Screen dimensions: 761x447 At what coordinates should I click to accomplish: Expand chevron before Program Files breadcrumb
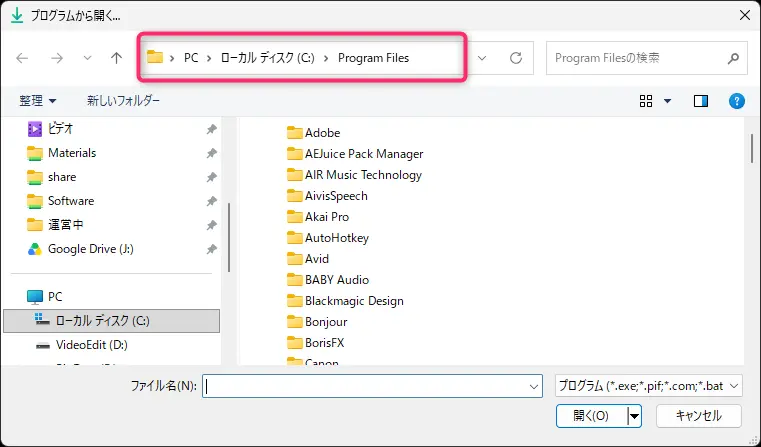point(326,58)
